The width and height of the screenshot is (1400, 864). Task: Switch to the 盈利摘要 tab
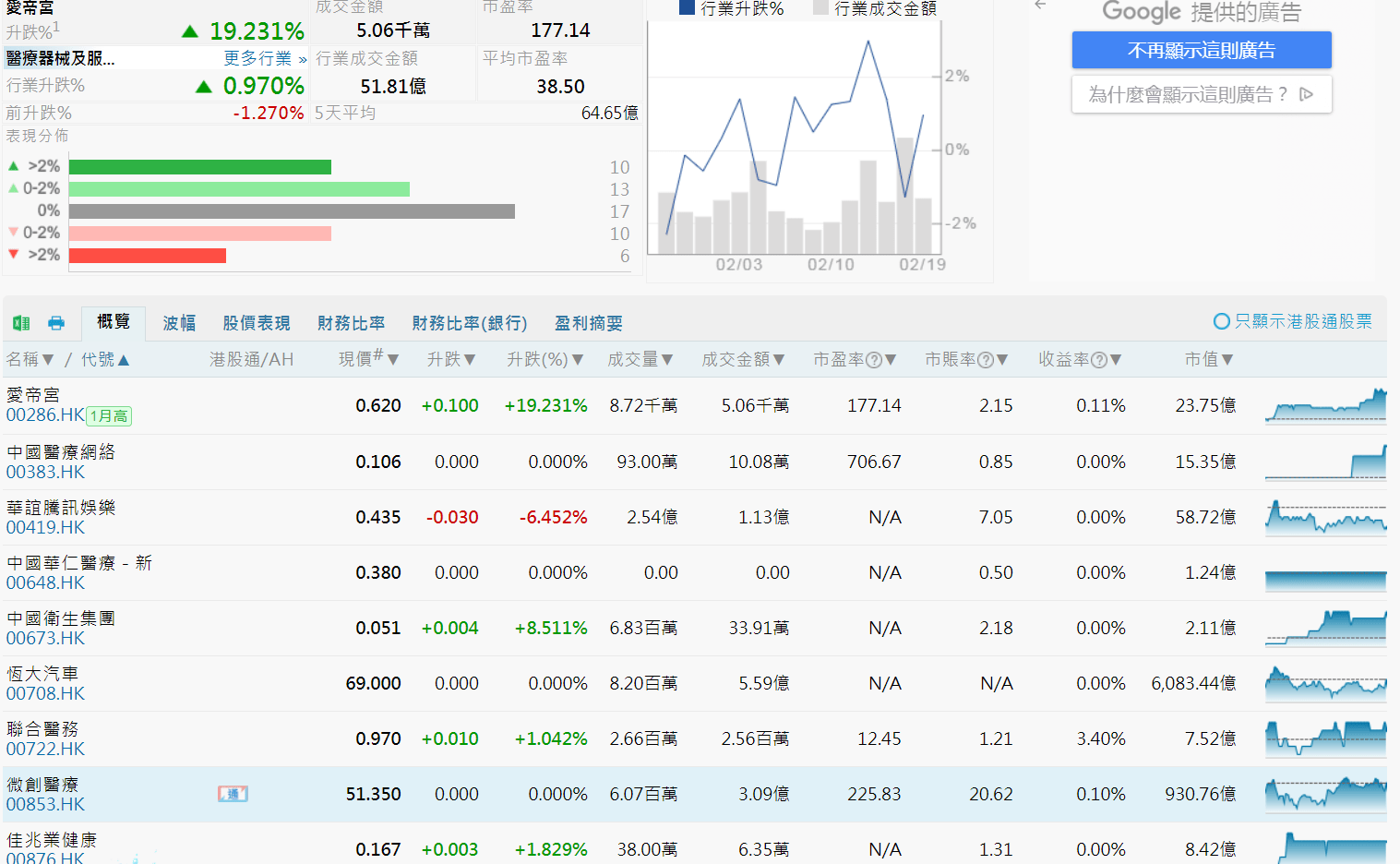588,323
